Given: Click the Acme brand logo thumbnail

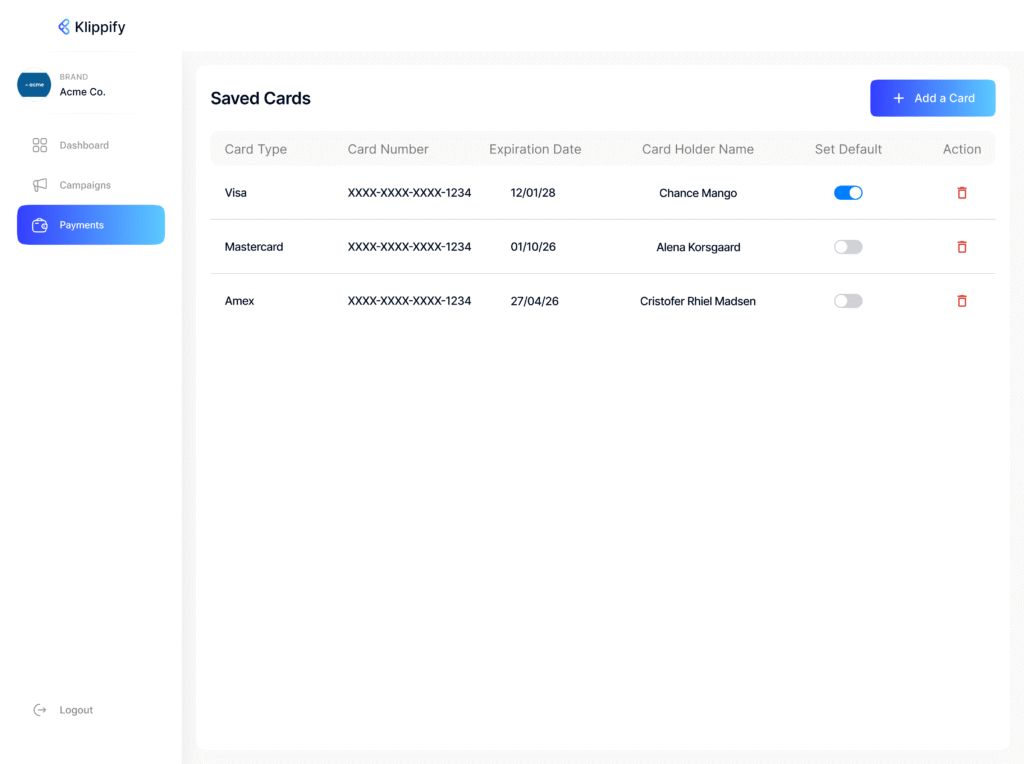Looking at the screenshot, I should point(34,85).
